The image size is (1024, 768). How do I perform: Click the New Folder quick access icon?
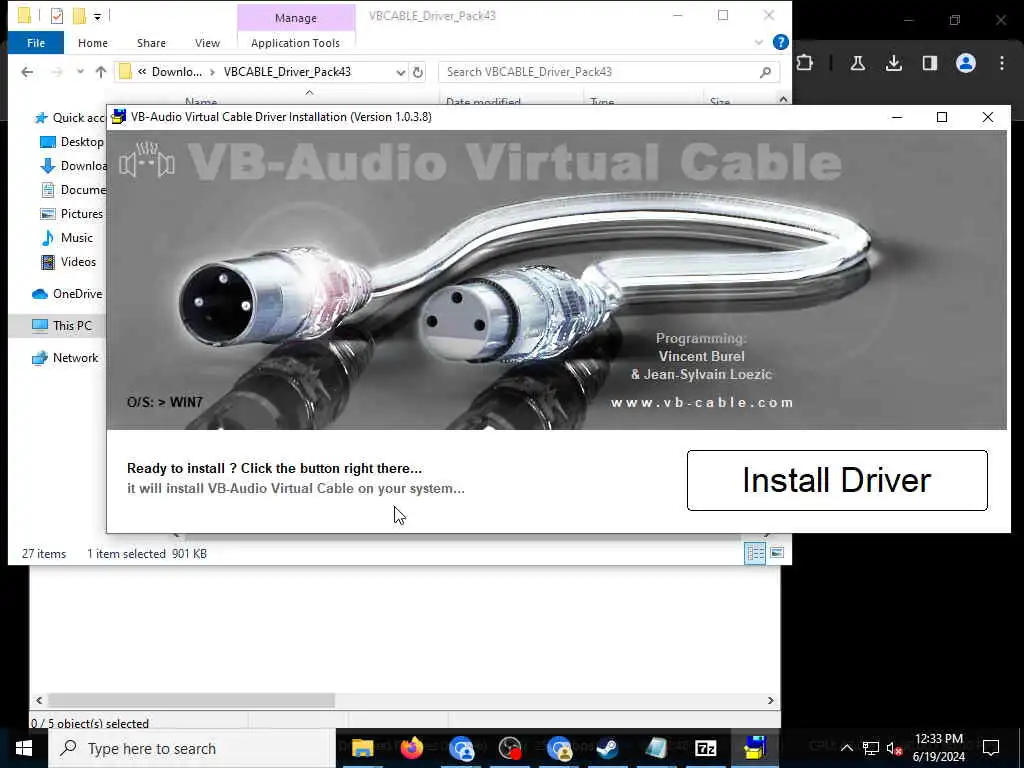(79, 16)
